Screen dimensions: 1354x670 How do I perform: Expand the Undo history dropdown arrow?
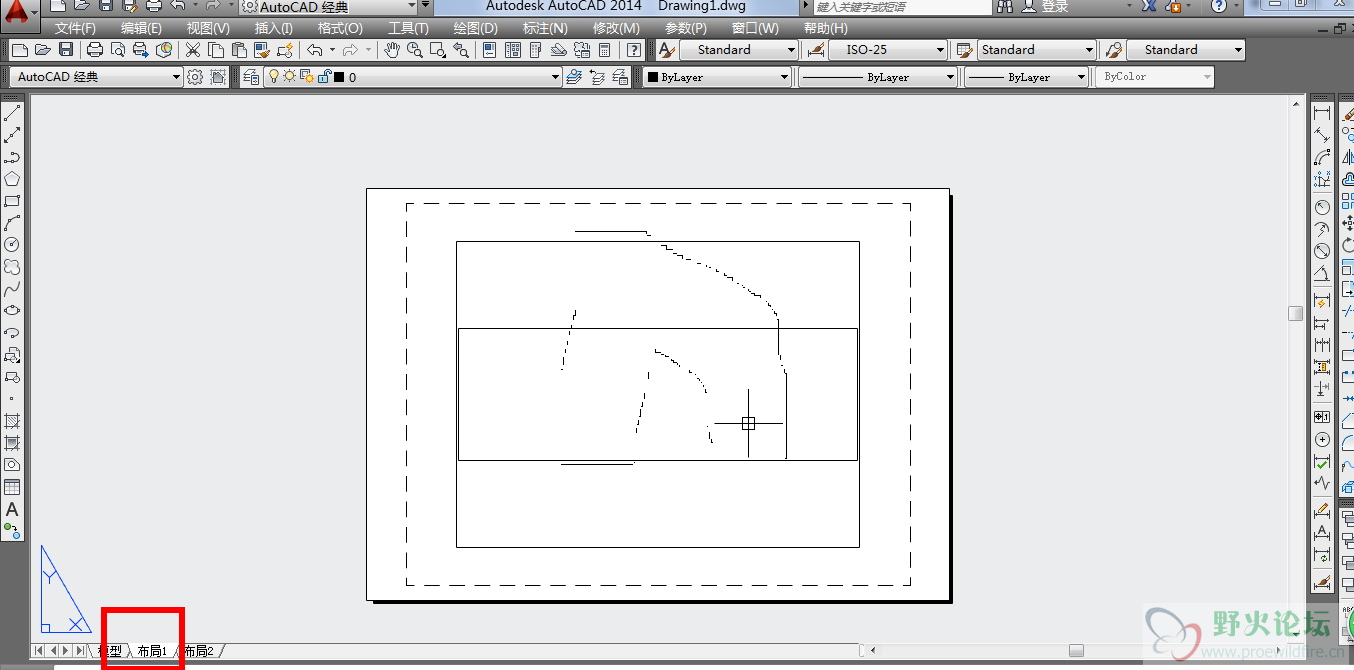pos(333,50)
